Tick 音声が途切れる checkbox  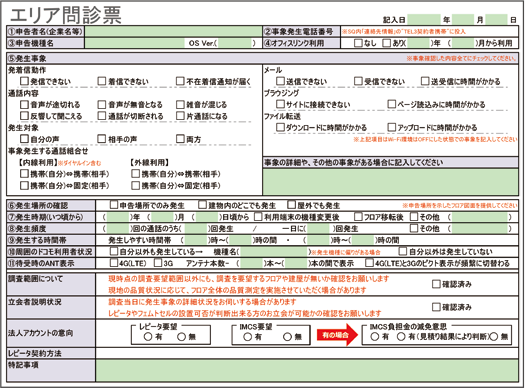24,104
